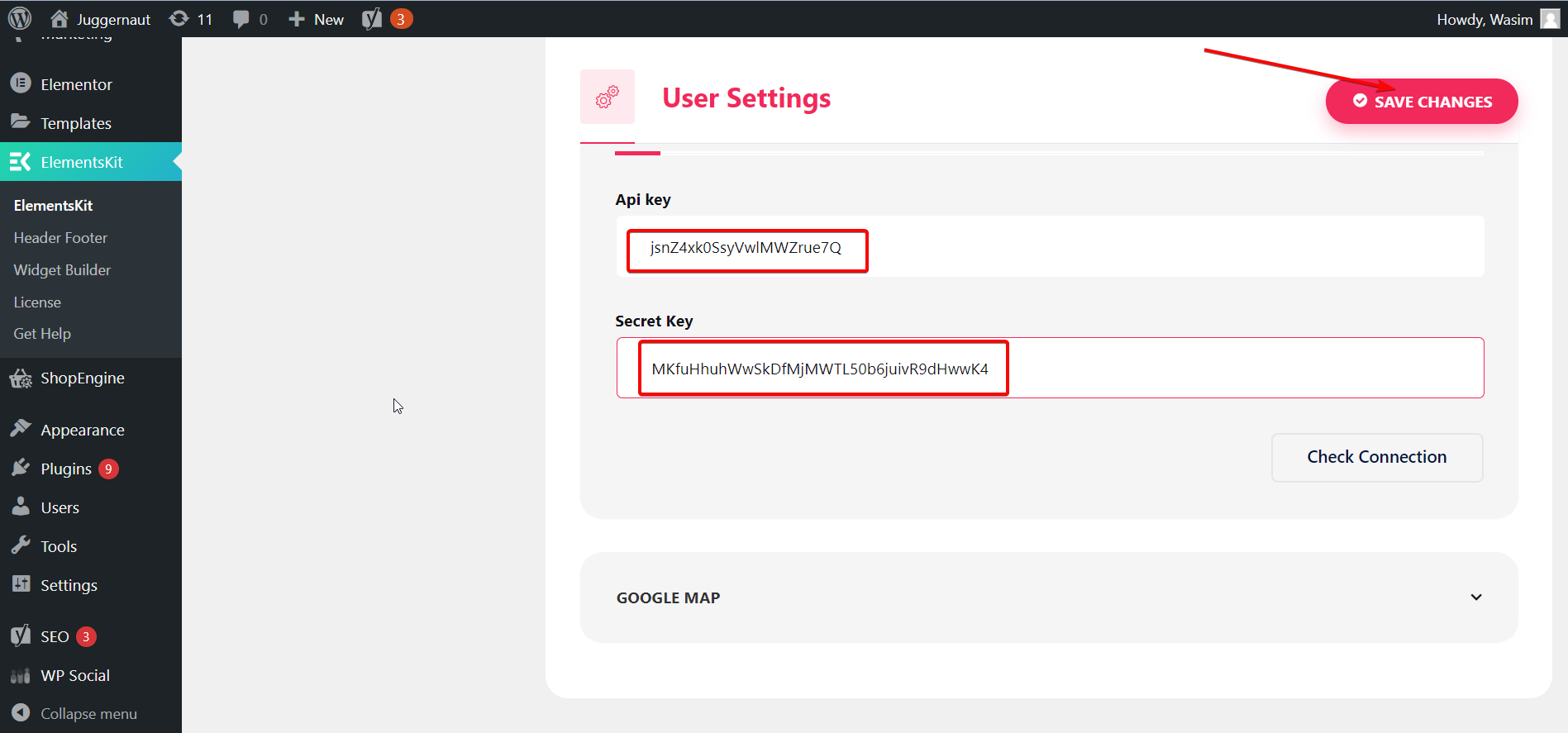The image size is (1568, 733).
Task: Focus the Secret Key input field
Action: point(1050,368)
